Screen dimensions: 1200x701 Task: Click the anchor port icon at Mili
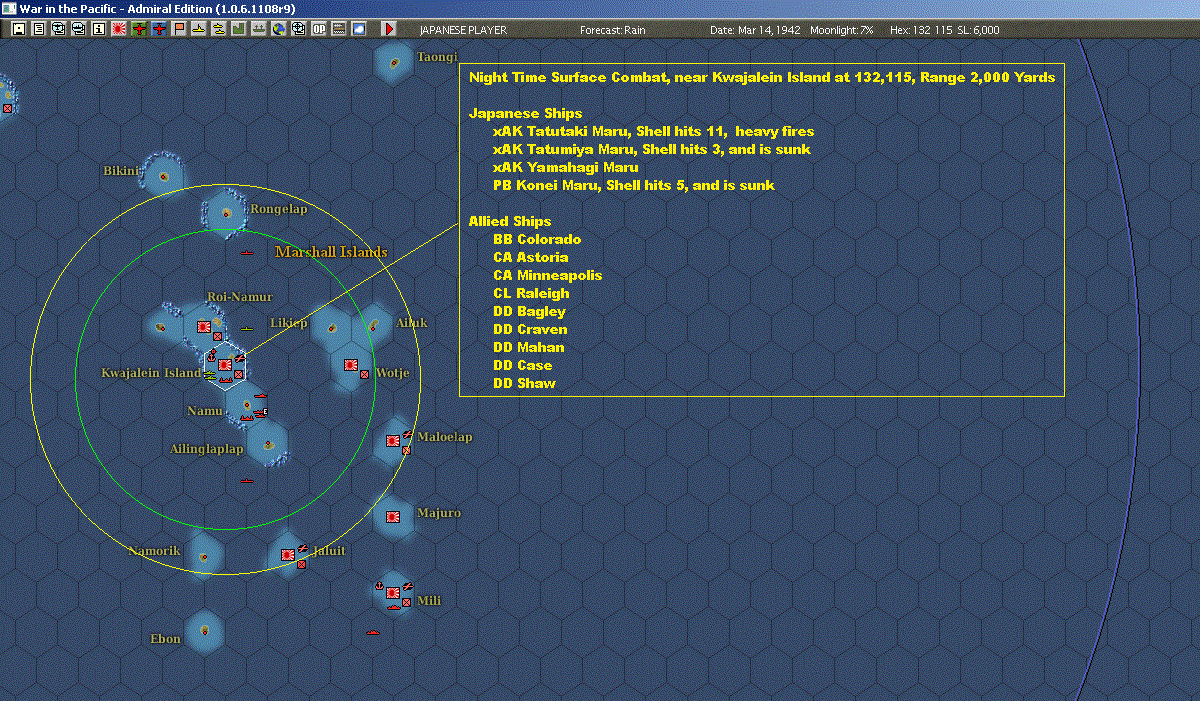(x=379, y=585)
